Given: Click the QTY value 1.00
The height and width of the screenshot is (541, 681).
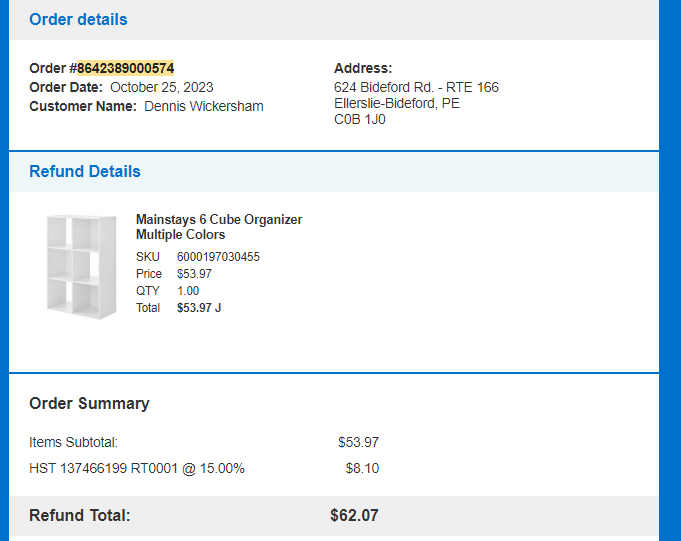Looking at the screenshot, I should click(188, 291).
